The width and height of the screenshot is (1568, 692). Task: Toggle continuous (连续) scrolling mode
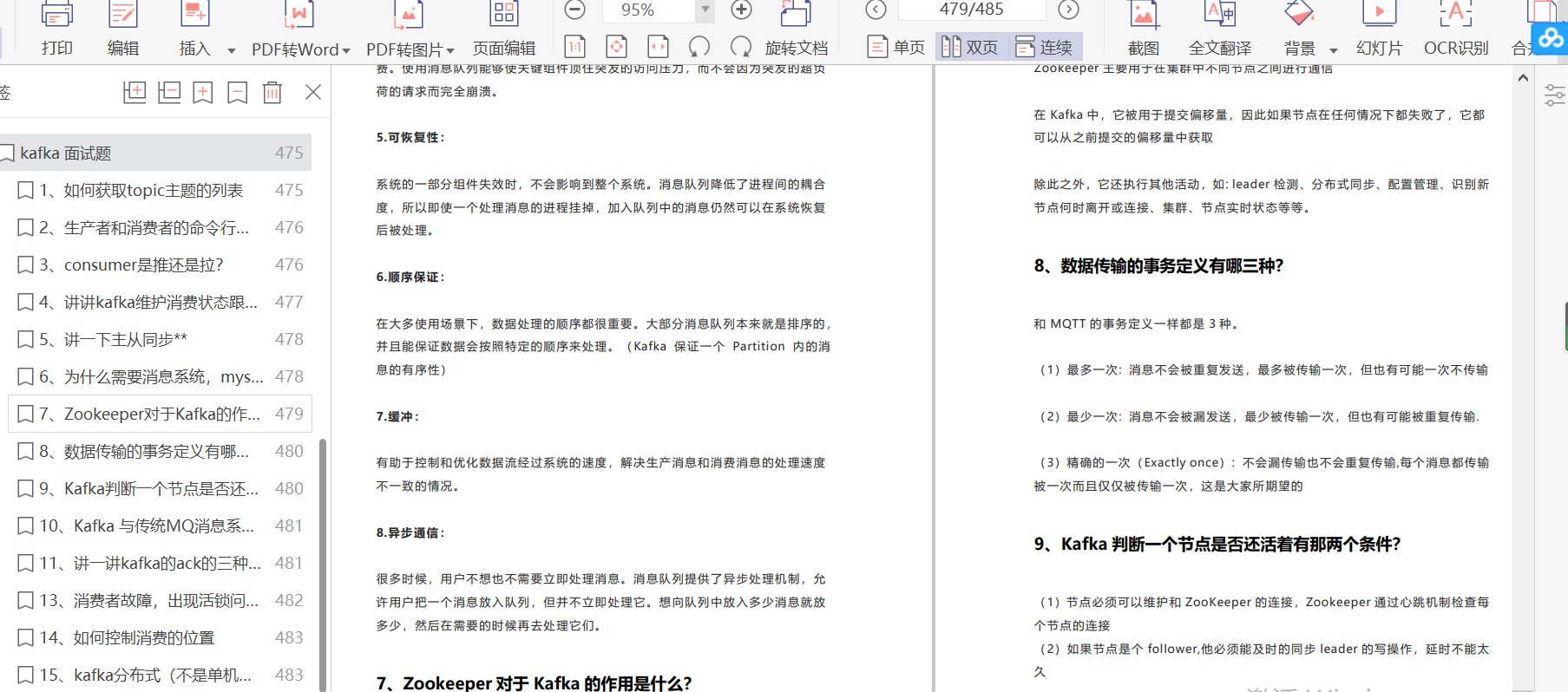click(x=1045, y=47)
